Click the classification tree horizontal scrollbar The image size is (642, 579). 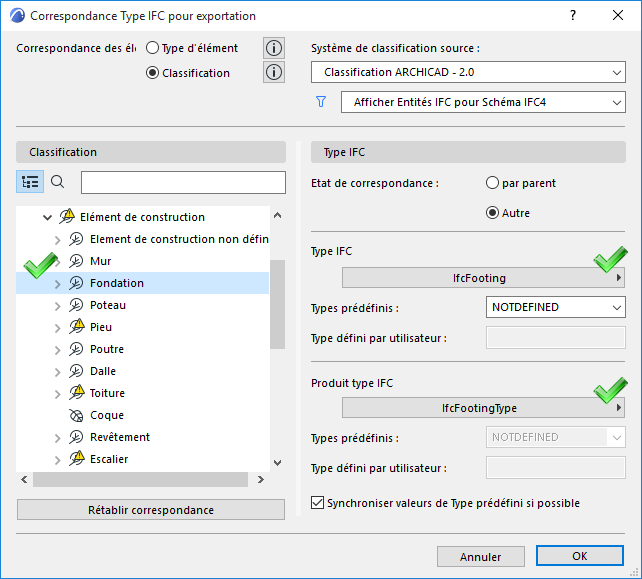(x=140, y=480)
